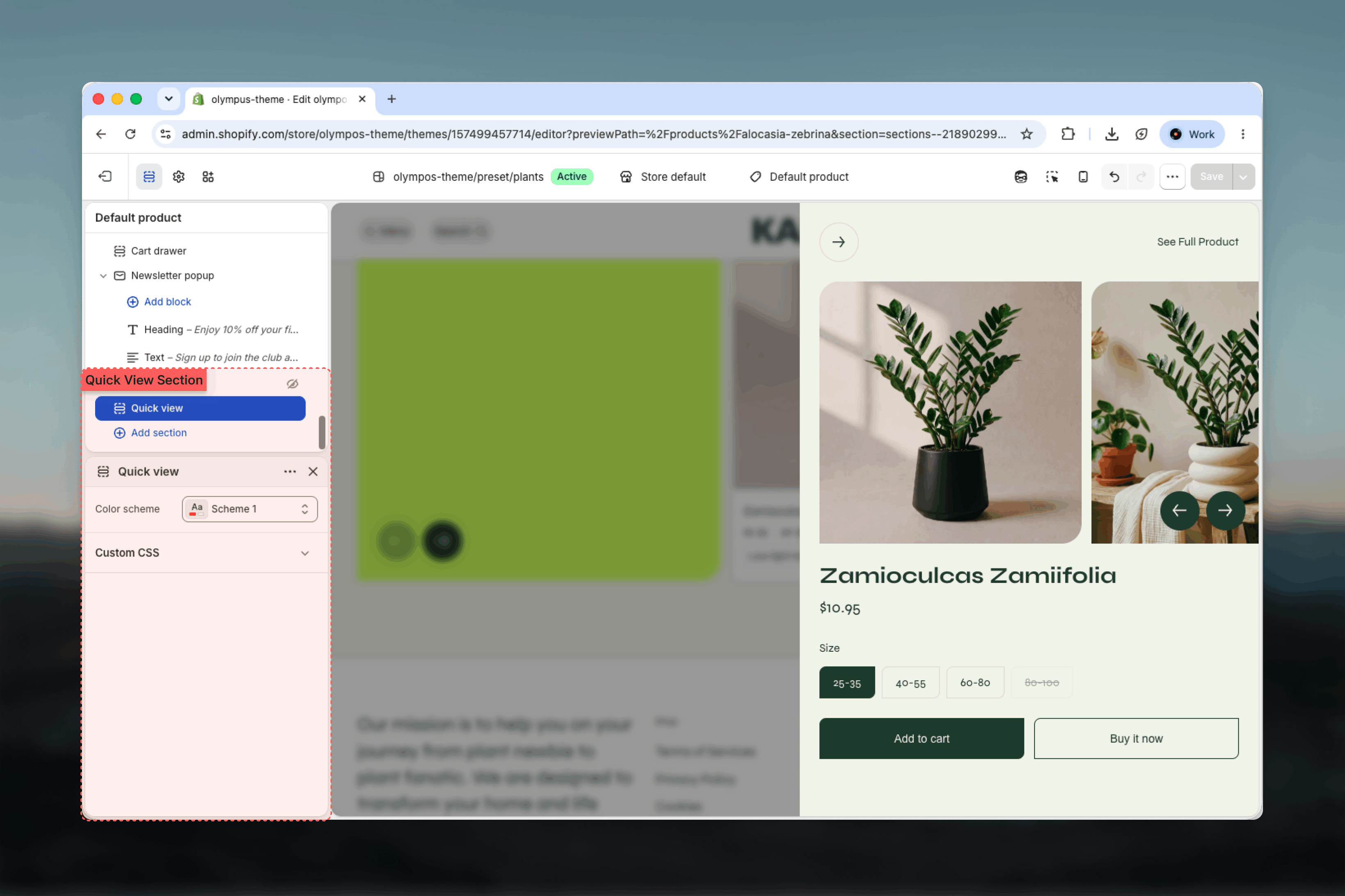Open the tab search dropdown in Chrome

(169, 99)
